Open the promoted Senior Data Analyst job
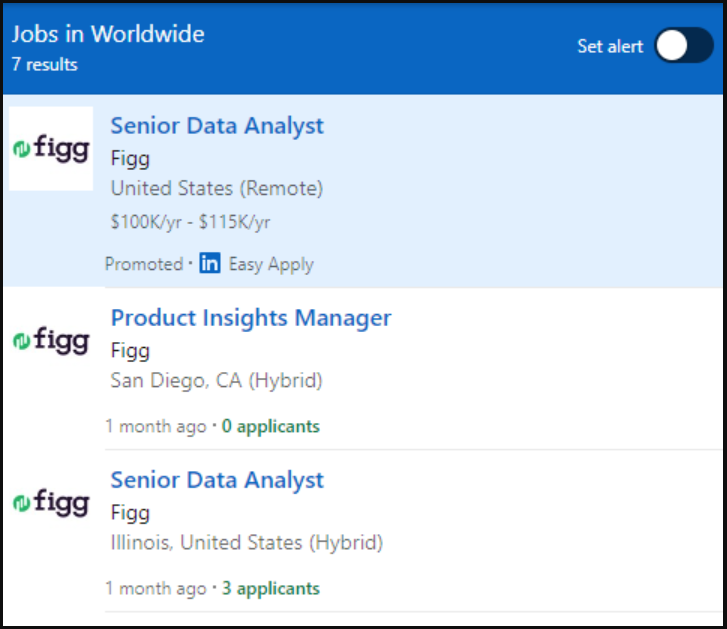727x629 pixels. pos(217,126)
